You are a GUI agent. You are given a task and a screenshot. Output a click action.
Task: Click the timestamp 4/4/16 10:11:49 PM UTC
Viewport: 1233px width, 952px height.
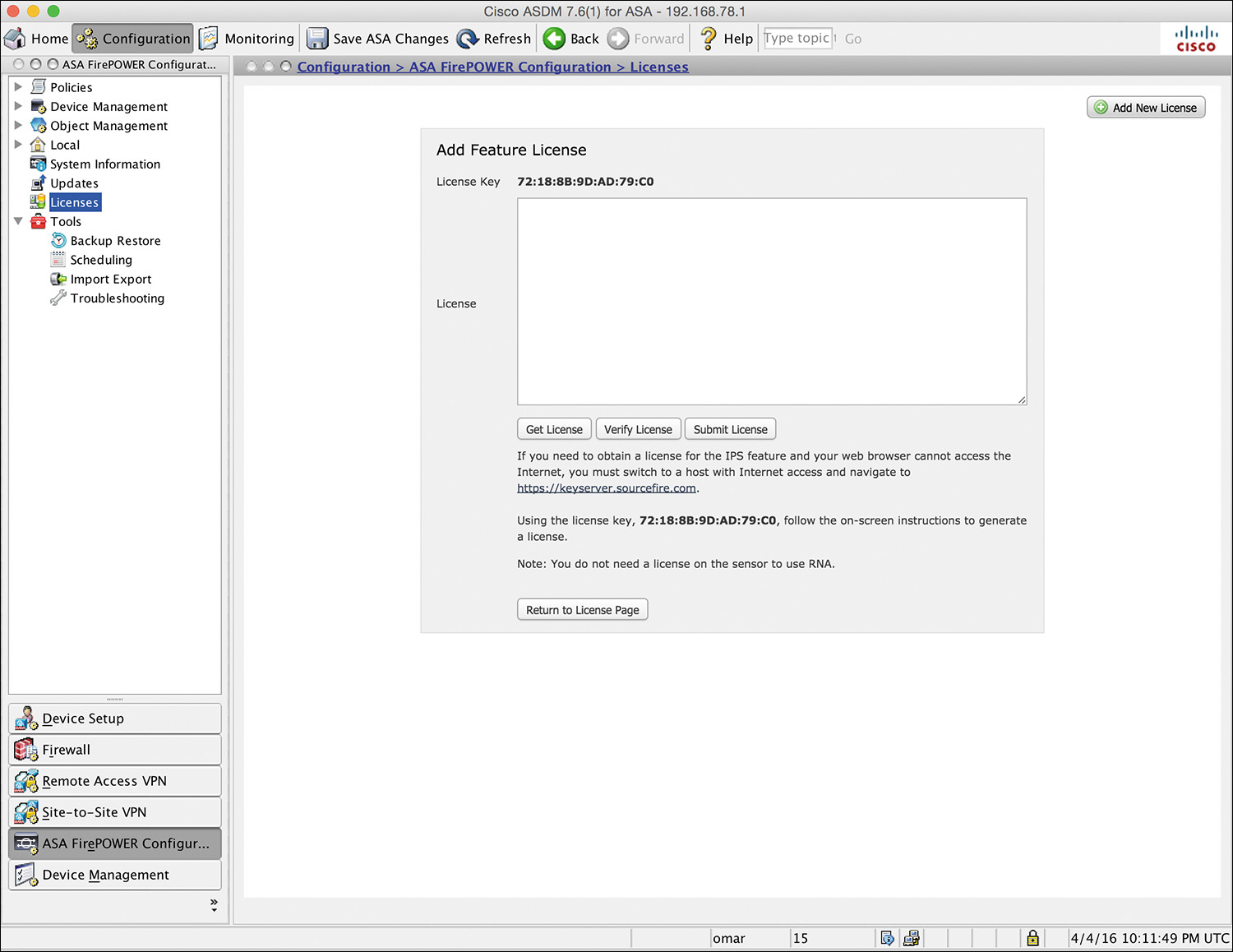pyautogui.click(x=1149, y=938)
